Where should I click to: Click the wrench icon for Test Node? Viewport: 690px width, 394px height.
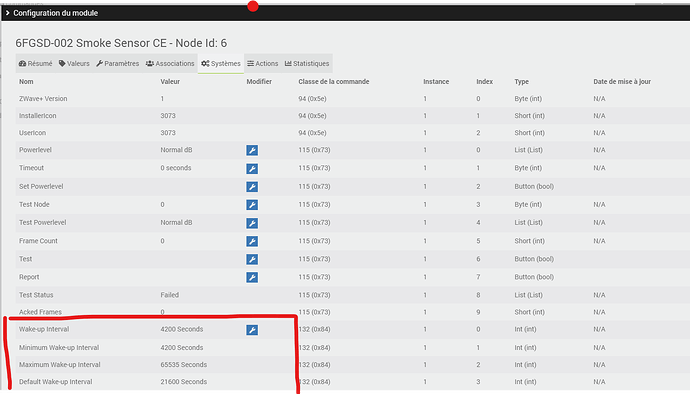tap(252, 205)
